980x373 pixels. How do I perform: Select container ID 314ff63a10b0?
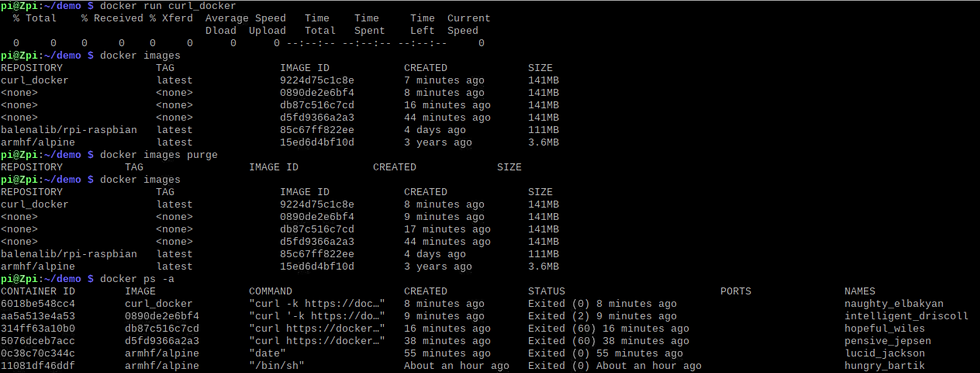point(38,329)
